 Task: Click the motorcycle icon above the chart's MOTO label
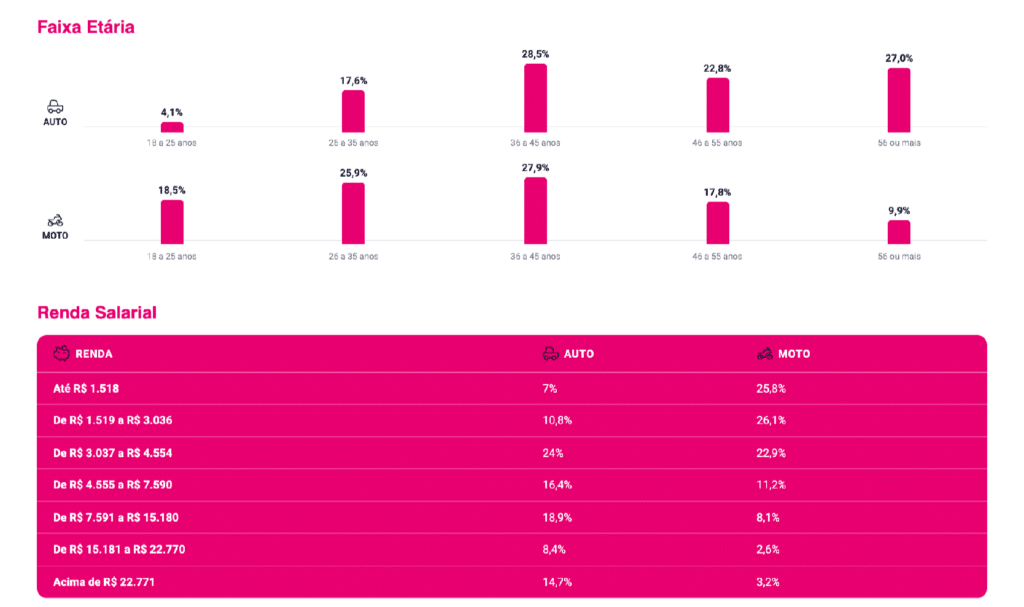(55, 221)
